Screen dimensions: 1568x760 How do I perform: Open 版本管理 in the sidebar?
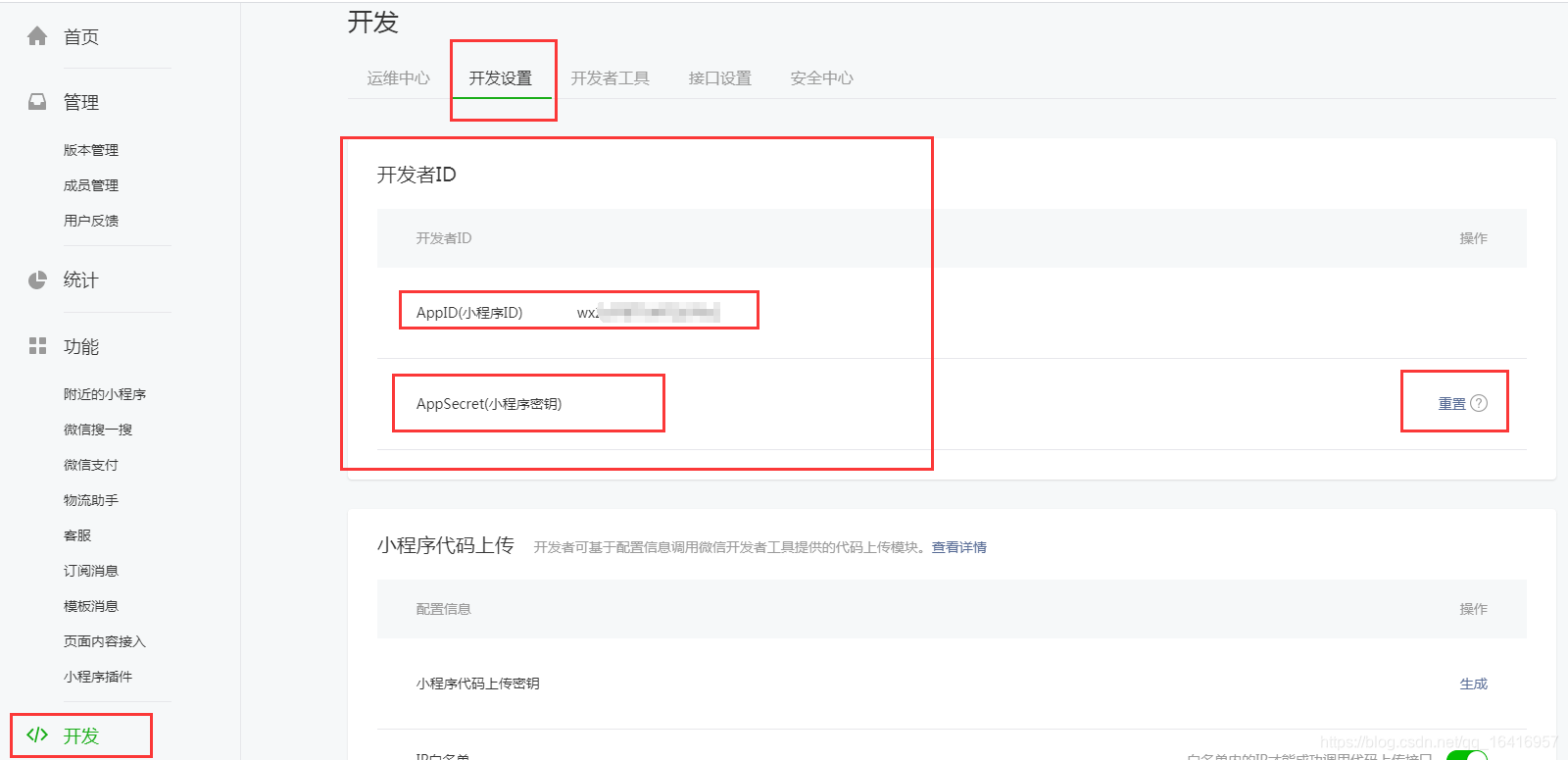(x=91, y=150)
